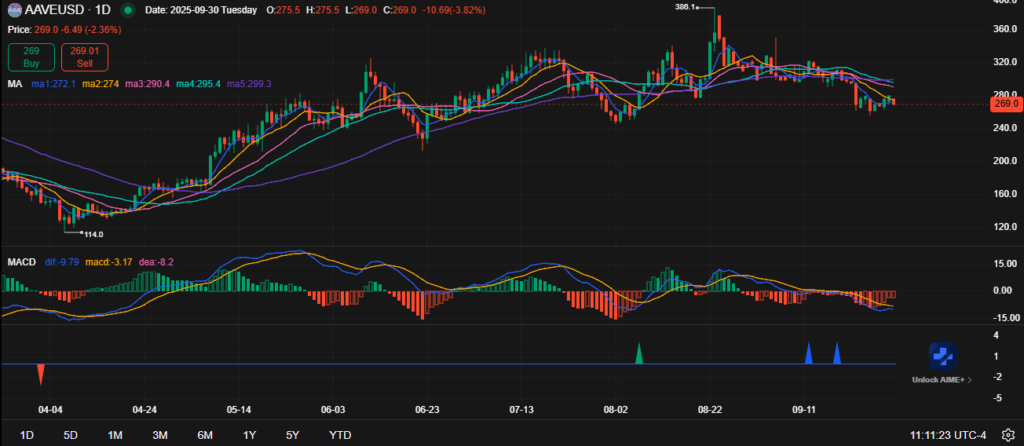Image resolution: width=1024 pixels, height=446 pixels.
Task: Click the green up-arrow signal marker
Action: pyautogui.click(x=638, y=353)
